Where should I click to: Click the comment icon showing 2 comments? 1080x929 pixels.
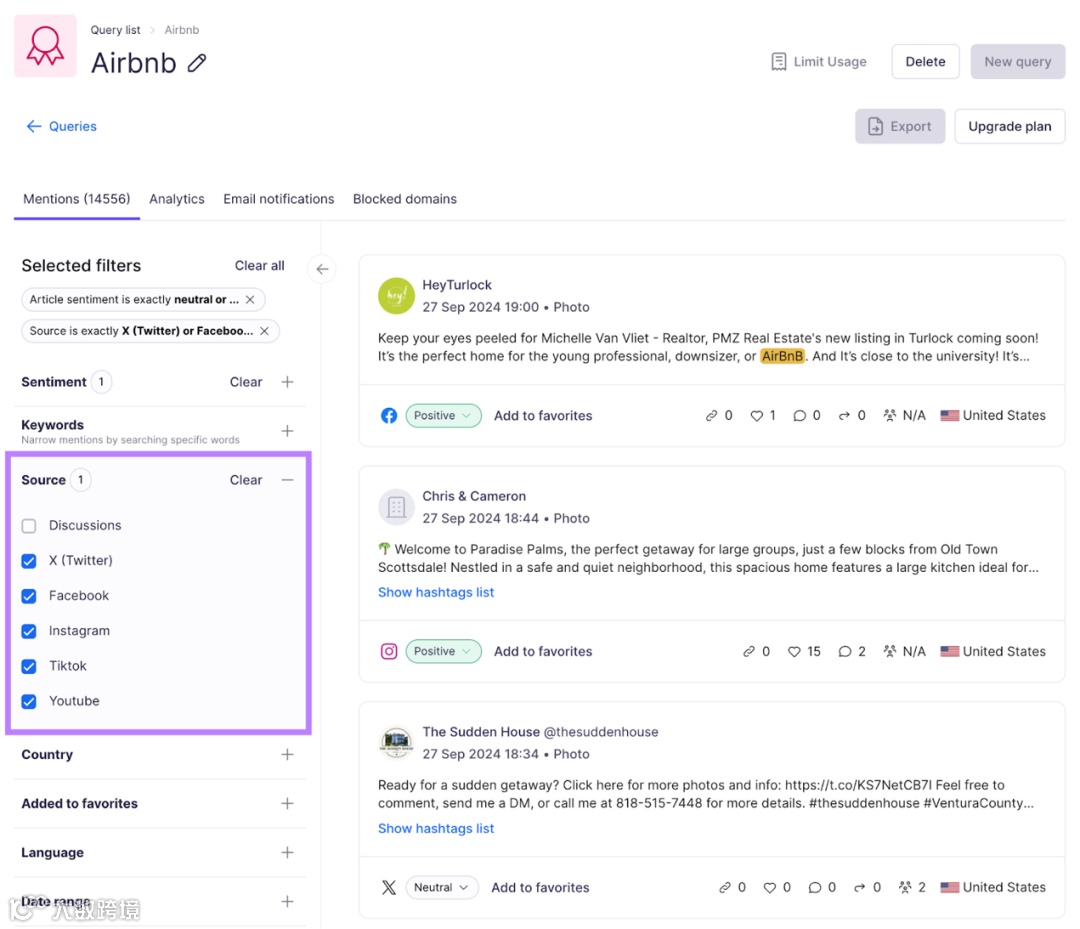[844, 651]
